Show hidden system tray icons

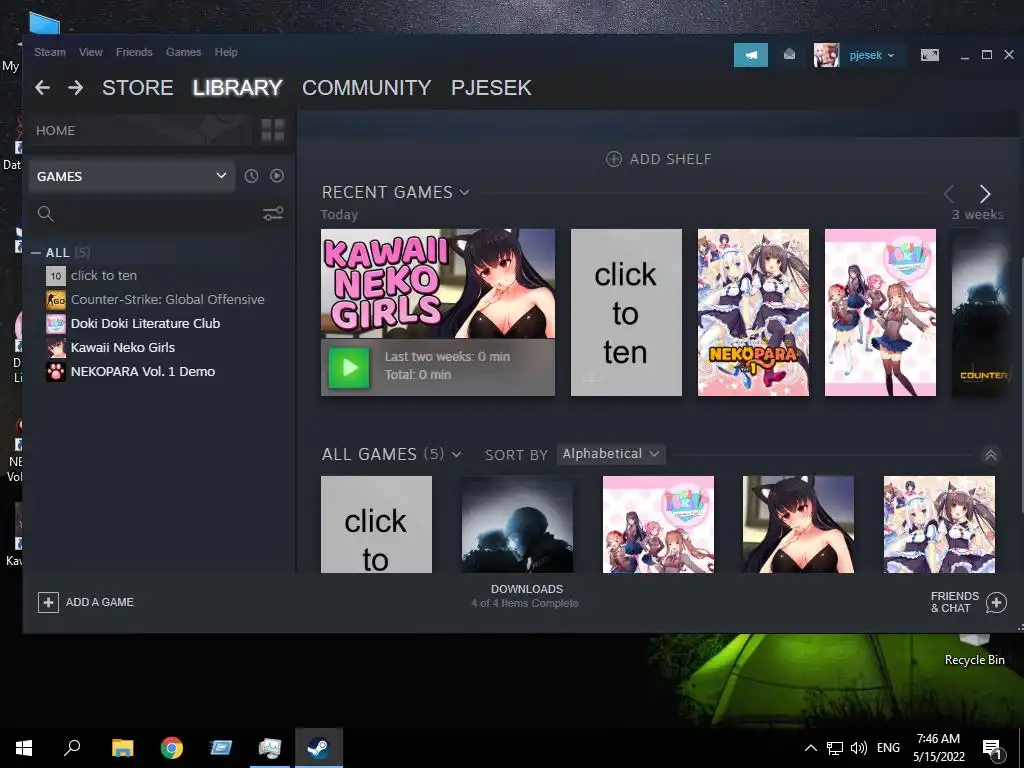point(810,748)
